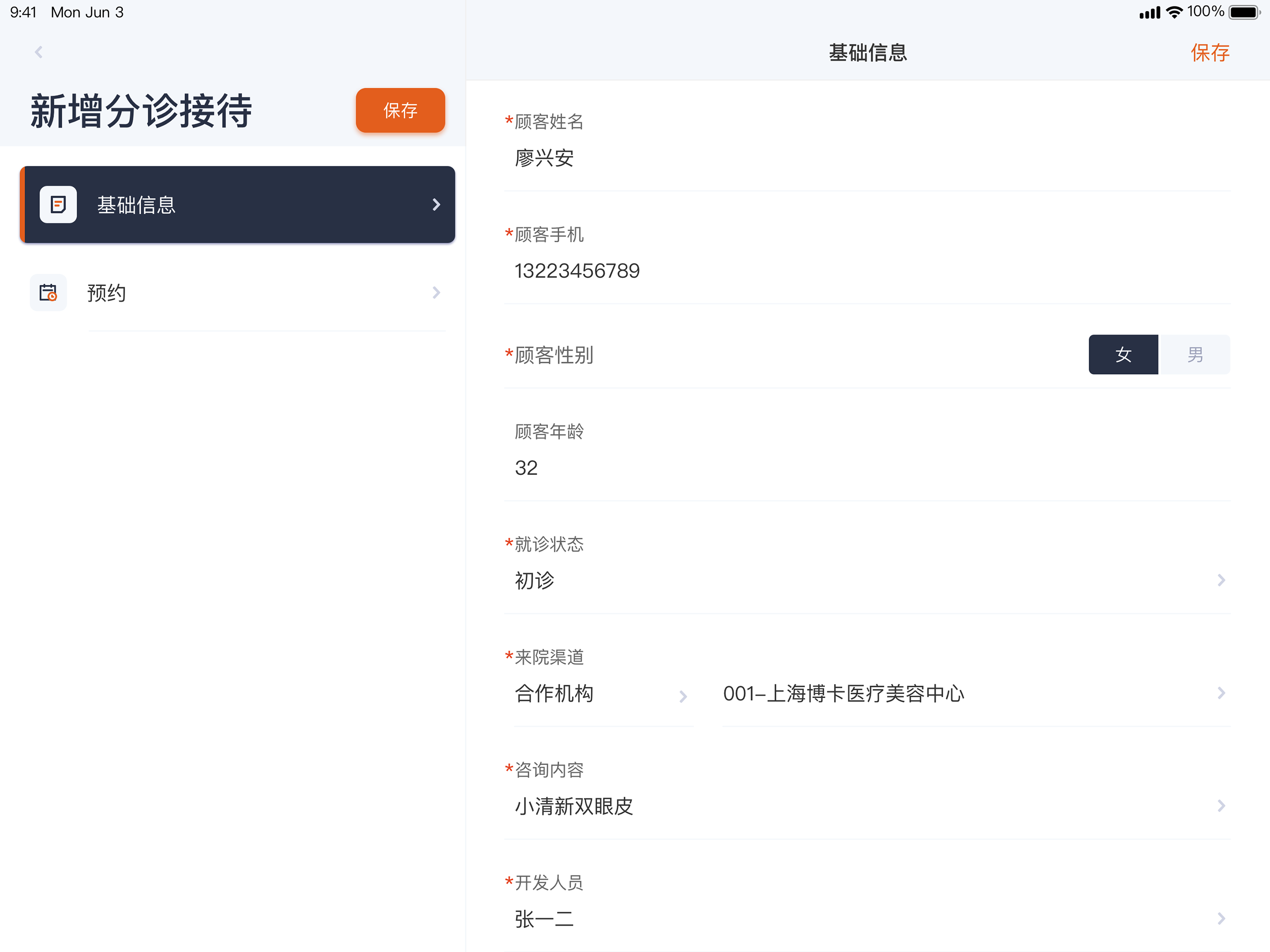Click the 基础信息 page title
This screenshot has width=1270, height=952.
(x=867, y=53)
